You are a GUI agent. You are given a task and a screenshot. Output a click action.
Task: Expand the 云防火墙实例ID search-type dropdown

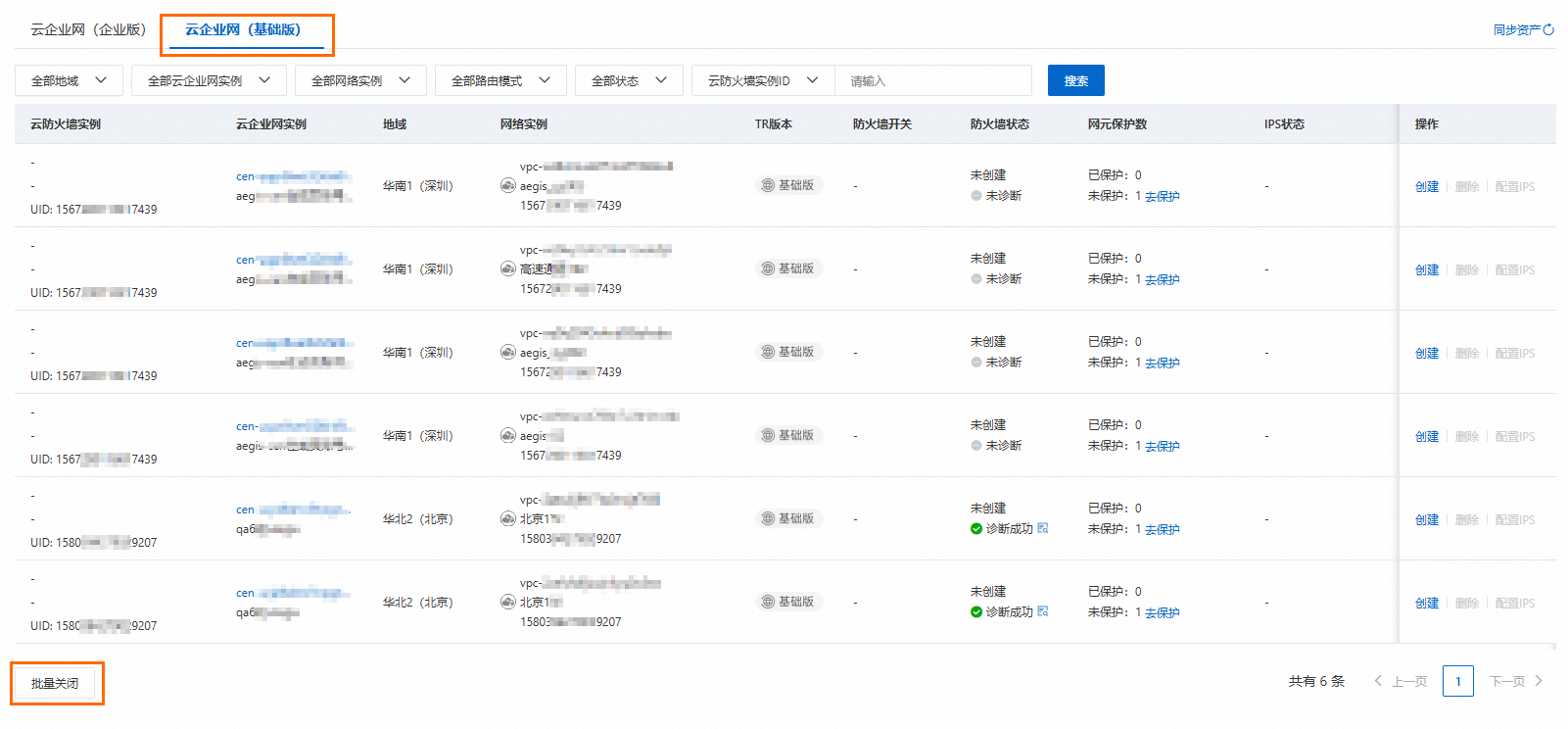tap(763, 80)
